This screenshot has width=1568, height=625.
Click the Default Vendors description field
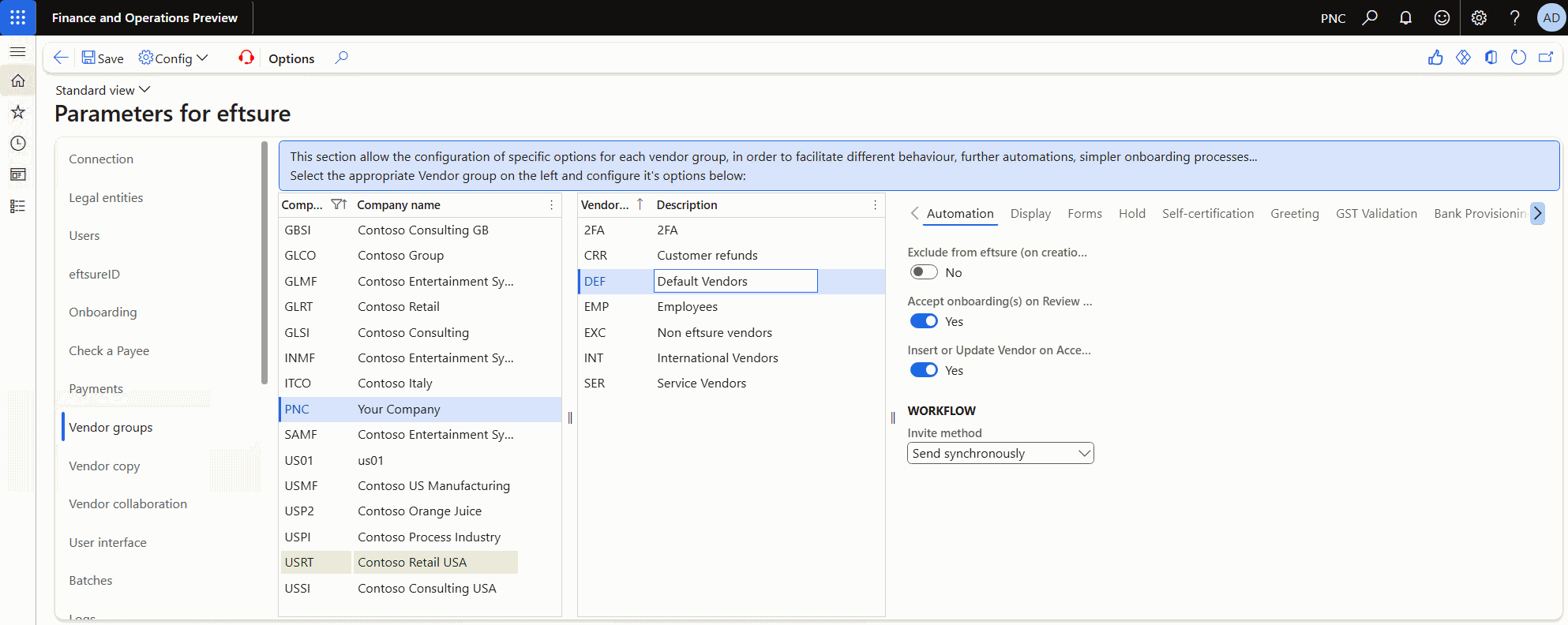736,281
